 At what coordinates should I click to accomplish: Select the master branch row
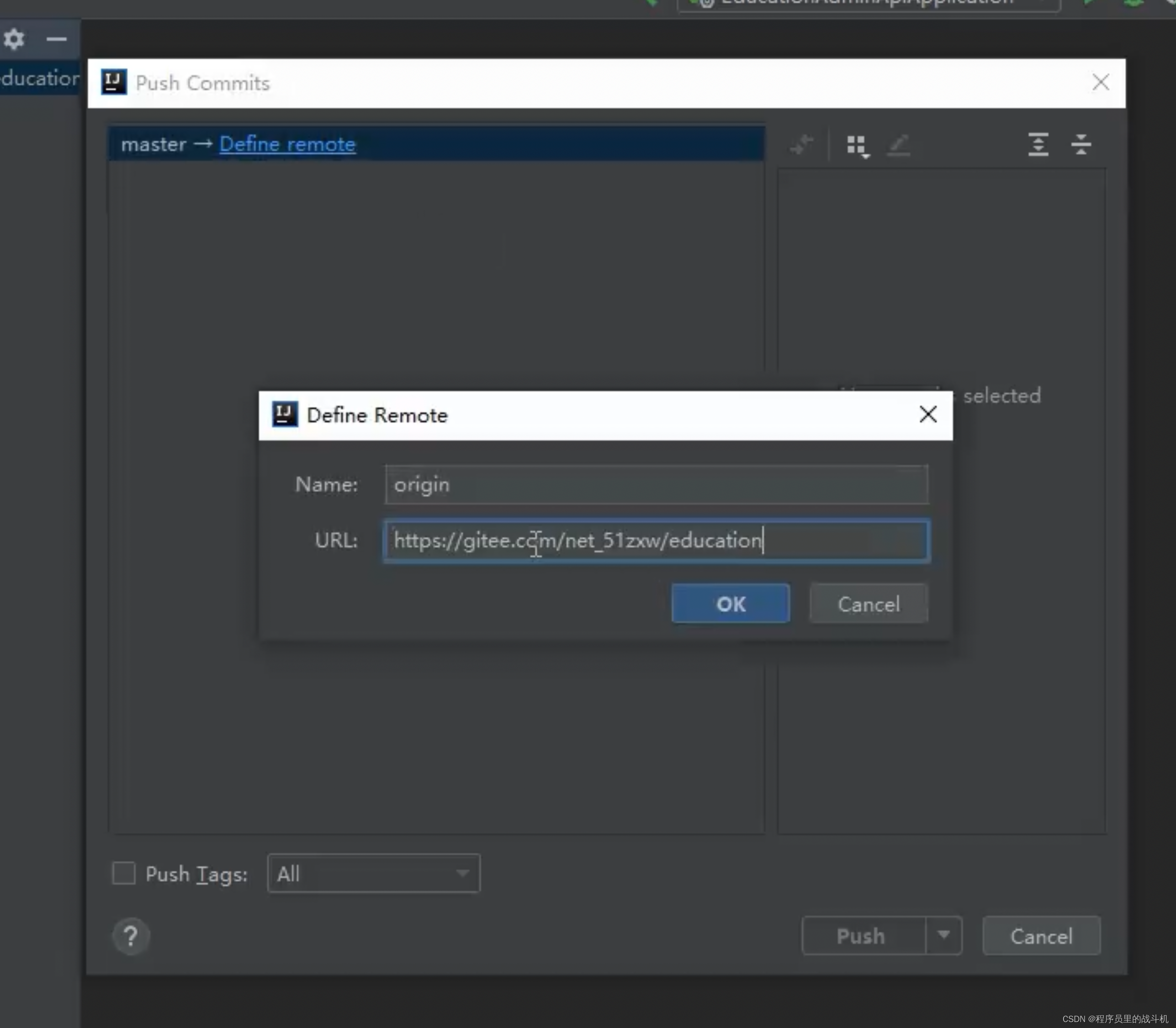point(436,143)
